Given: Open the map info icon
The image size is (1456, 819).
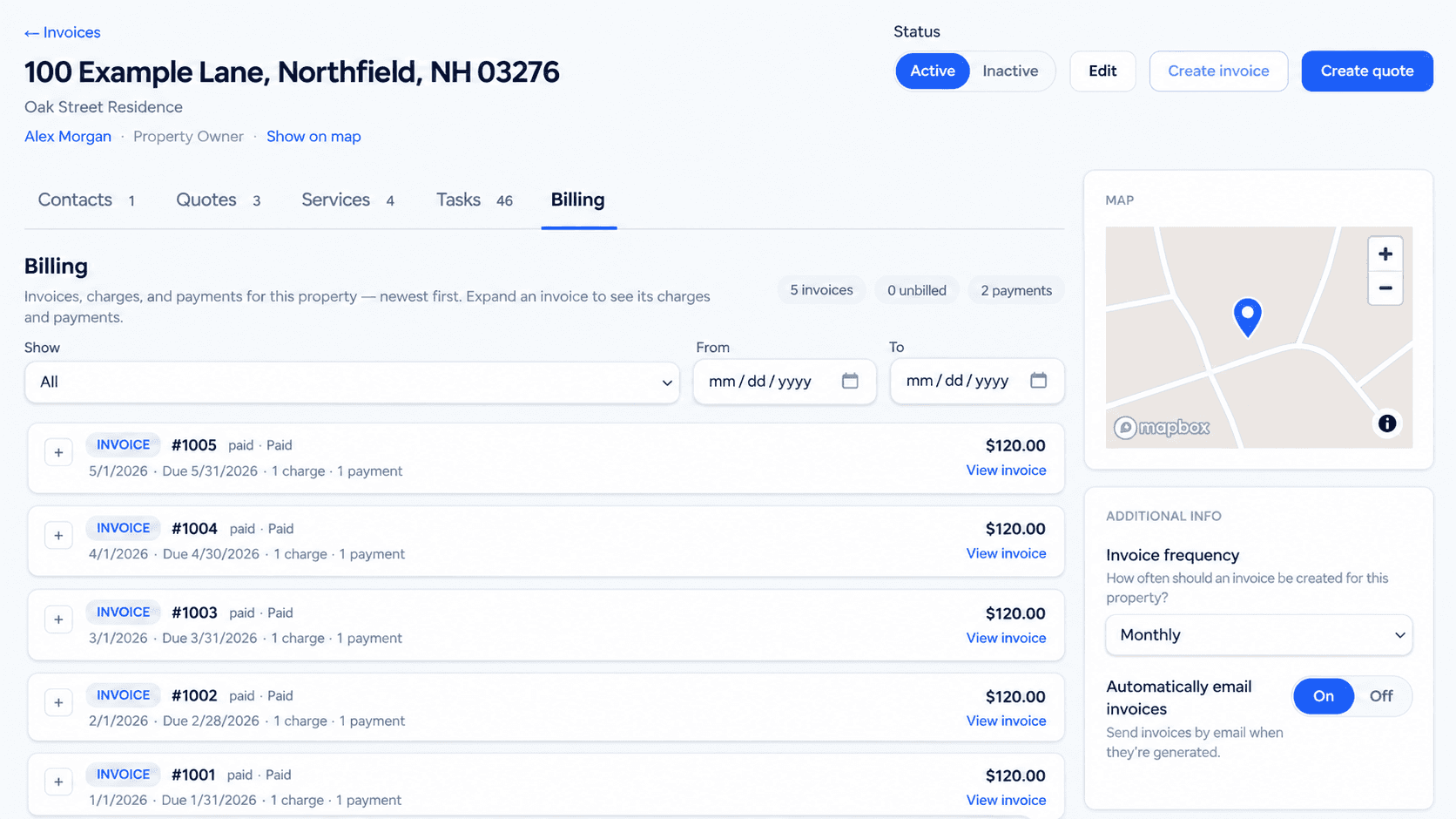Looking at the screenshot, I should point(1386,423).
